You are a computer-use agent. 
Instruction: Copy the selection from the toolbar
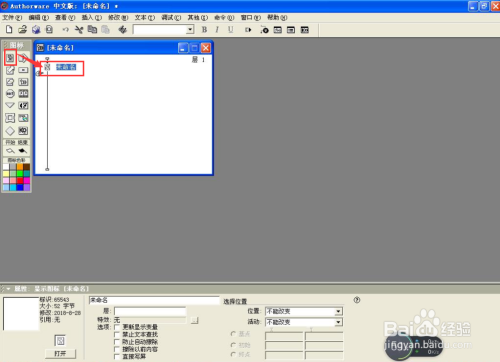[x=92, y=30]
